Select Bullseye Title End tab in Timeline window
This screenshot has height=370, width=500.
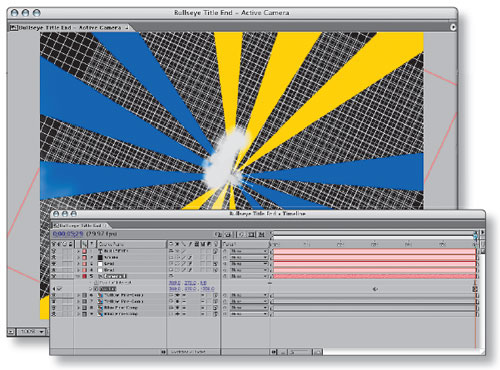pyautogui.click(x=80, y=226)
